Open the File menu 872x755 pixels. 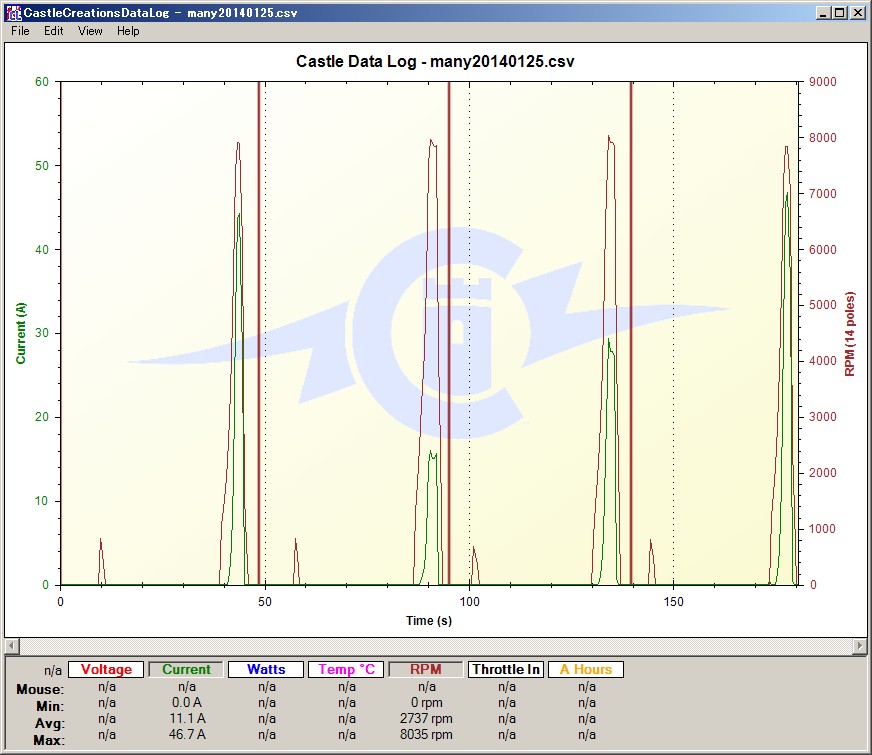coord(20,31)
